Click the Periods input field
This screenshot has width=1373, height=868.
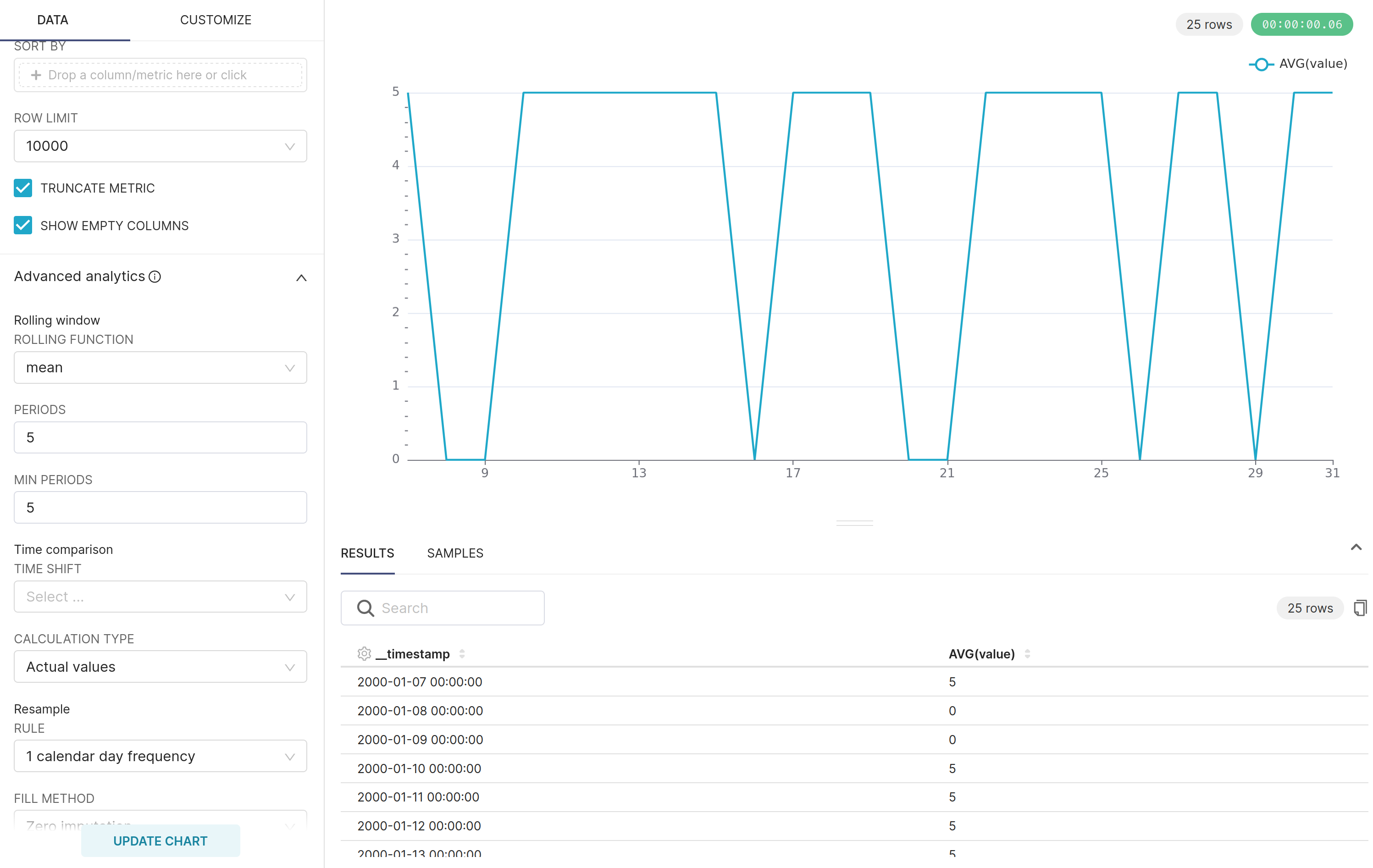tap(160, 438)
